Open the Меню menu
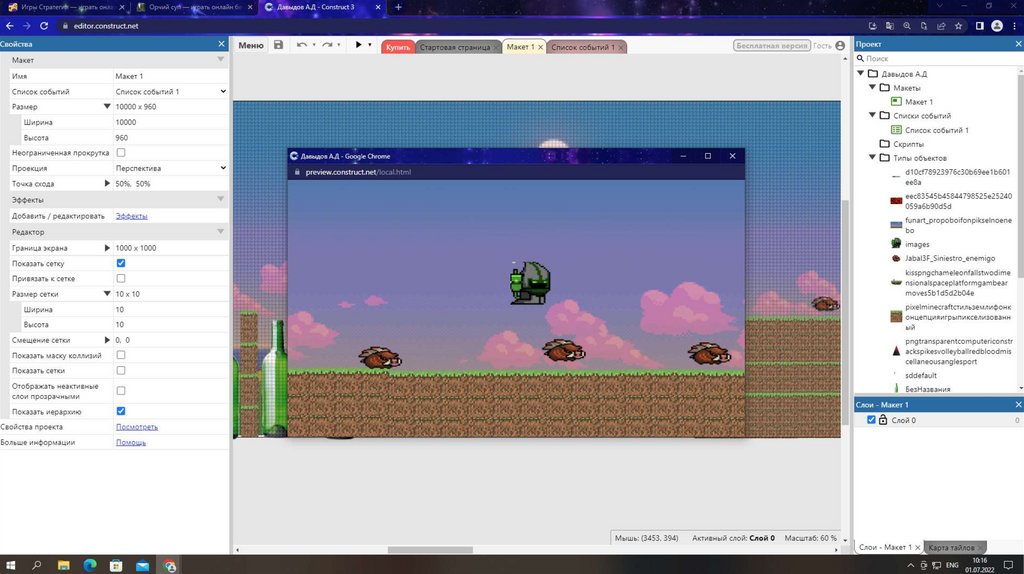 tap(251, 46)
